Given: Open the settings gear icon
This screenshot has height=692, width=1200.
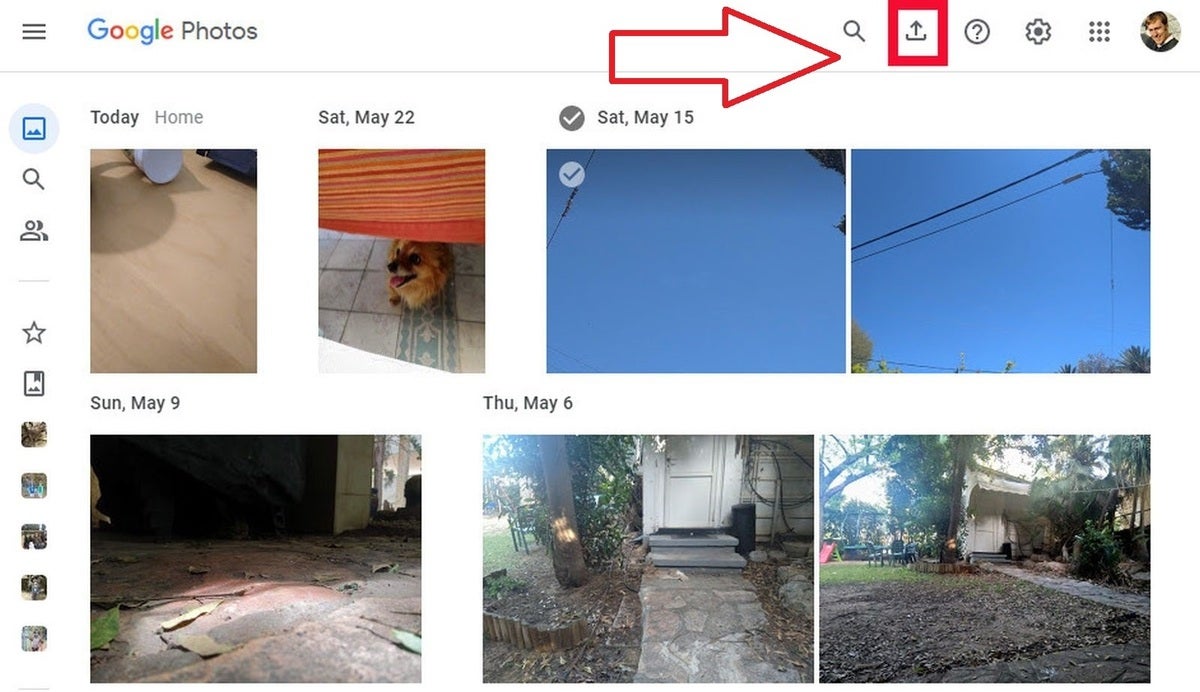Looking at the screenshot, I should click(x=1038, y=32).
